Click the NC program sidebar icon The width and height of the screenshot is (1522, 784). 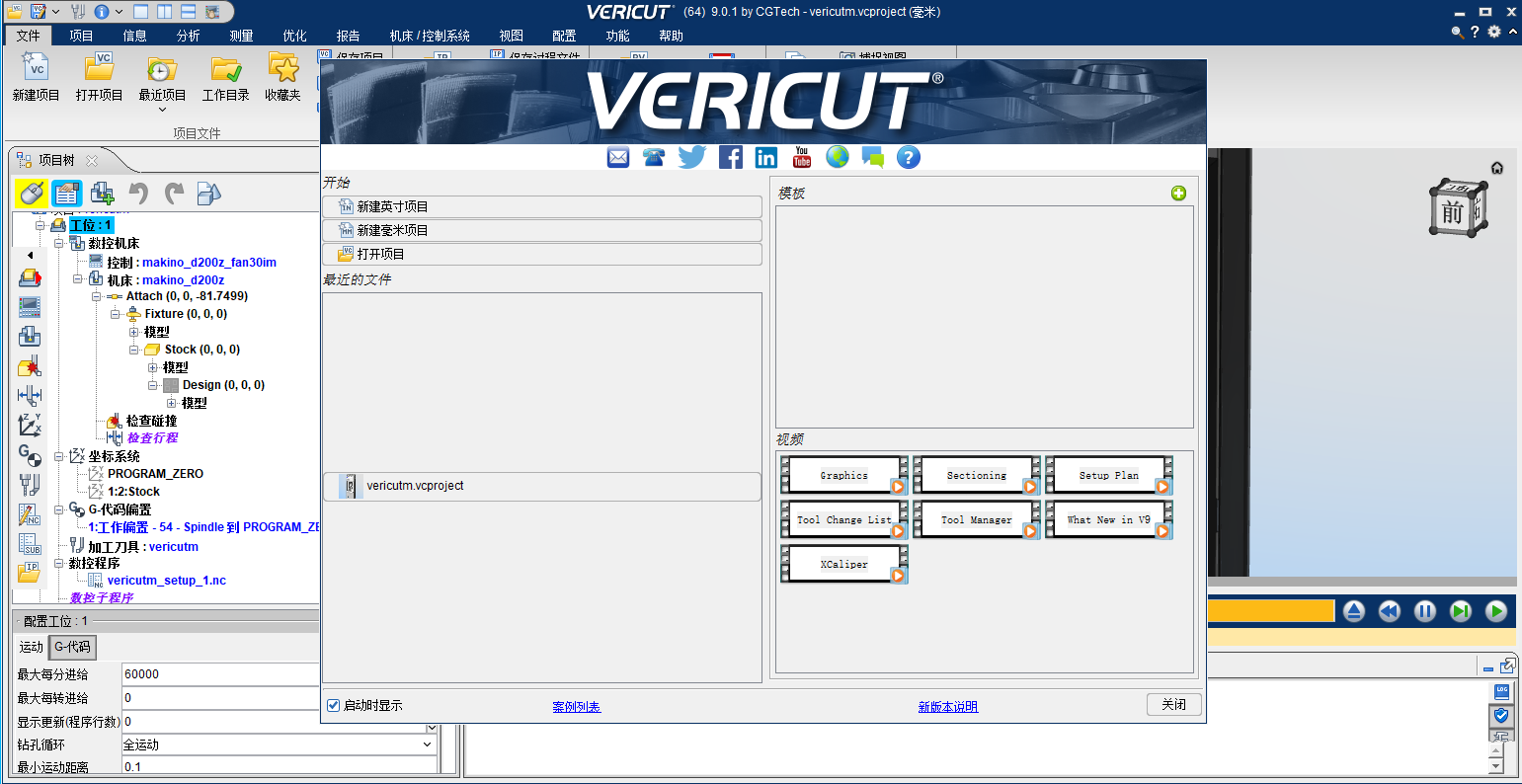(x=30, y=514)
